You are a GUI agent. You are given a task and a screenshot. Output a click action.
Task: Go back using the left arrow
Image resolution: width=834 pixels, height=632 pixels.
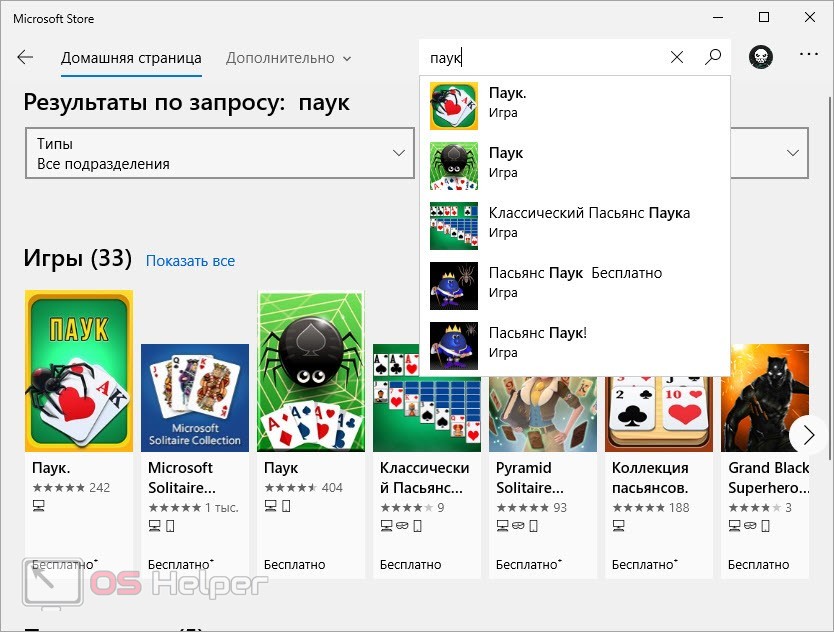tap(25, 57)
